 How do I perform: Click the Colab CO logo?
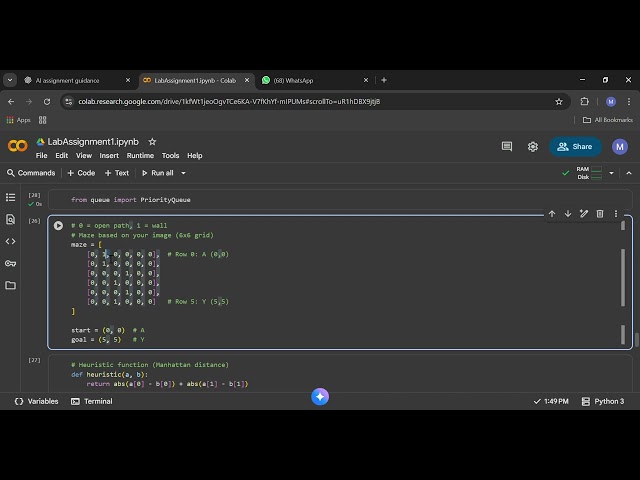point(18,146)
